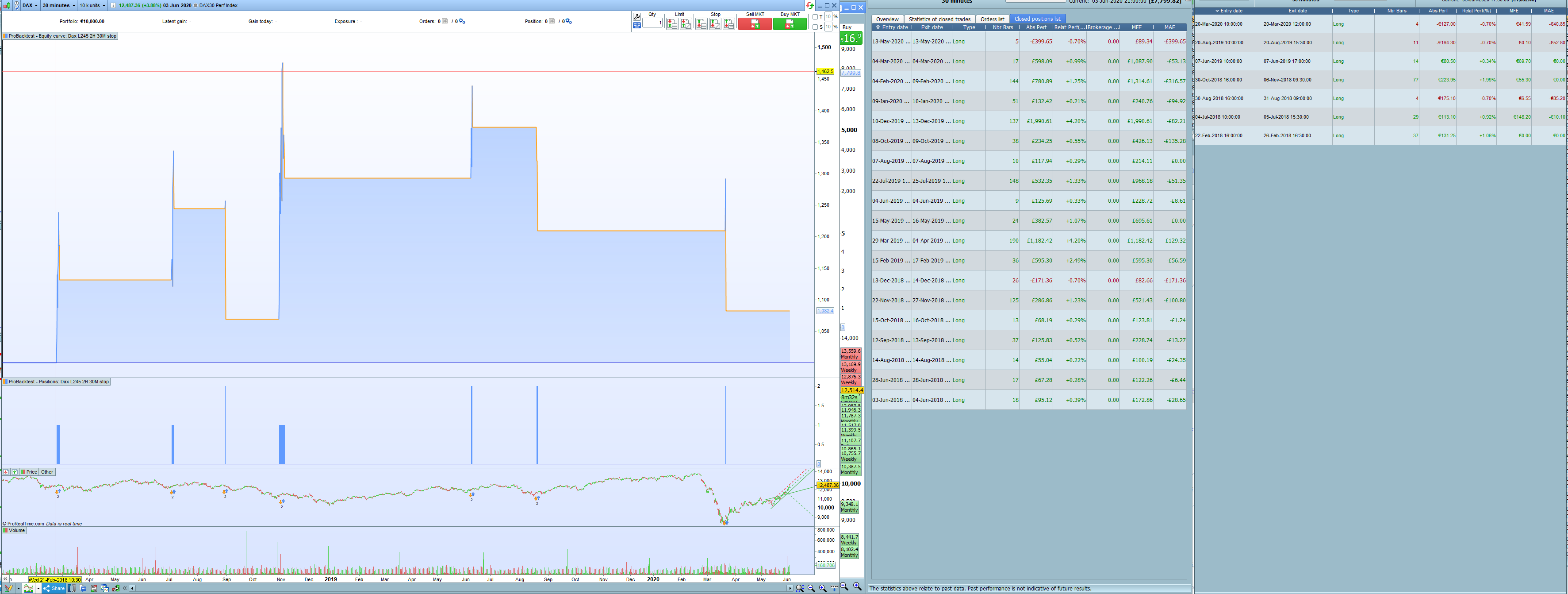
Task: Open the 10 k units dropdown
Action: click(92, 5)
